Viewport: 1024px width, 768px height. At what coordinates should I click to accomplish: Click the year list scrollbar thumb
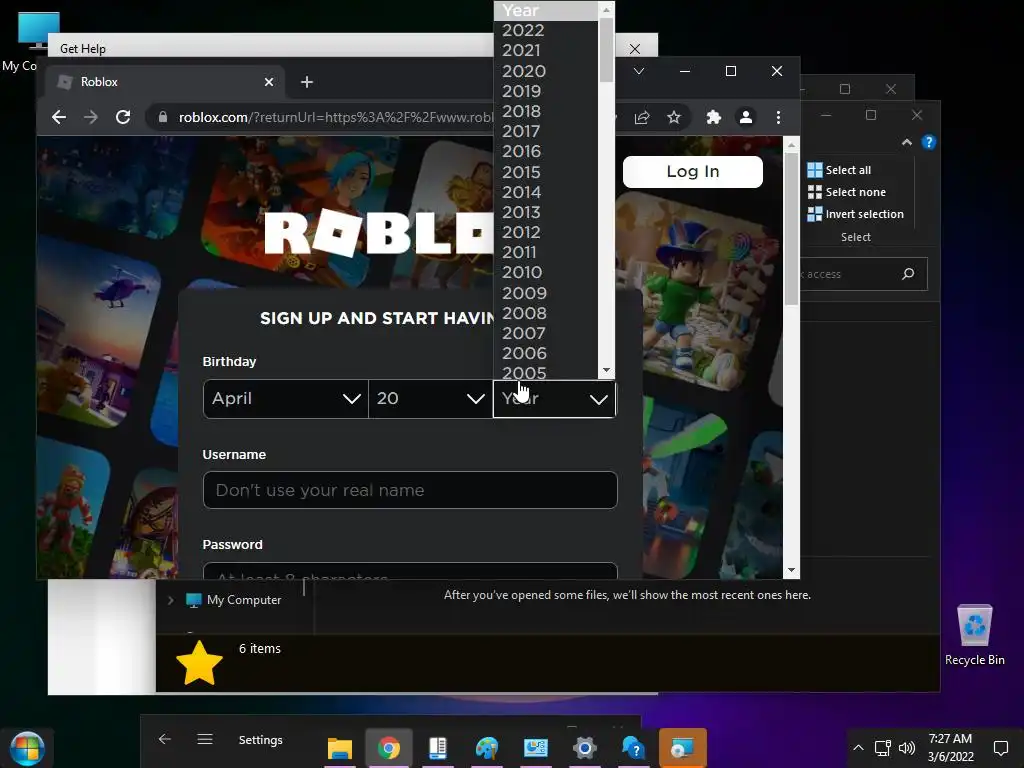coord(606,50)
